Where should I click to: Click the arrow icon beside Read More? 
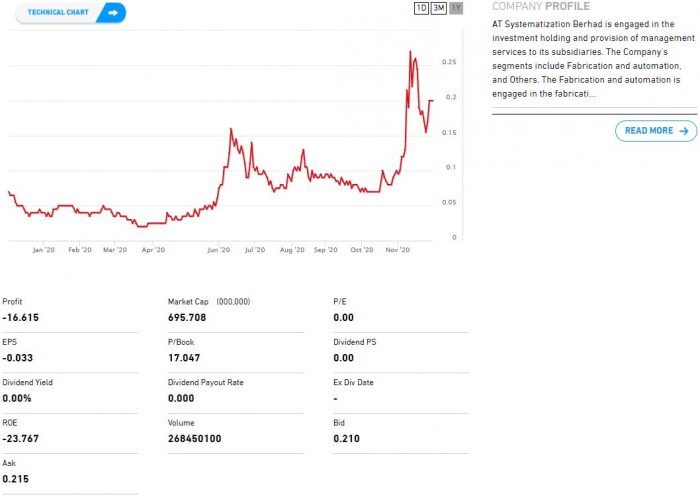pyautogui.click(x=684, y=131)
